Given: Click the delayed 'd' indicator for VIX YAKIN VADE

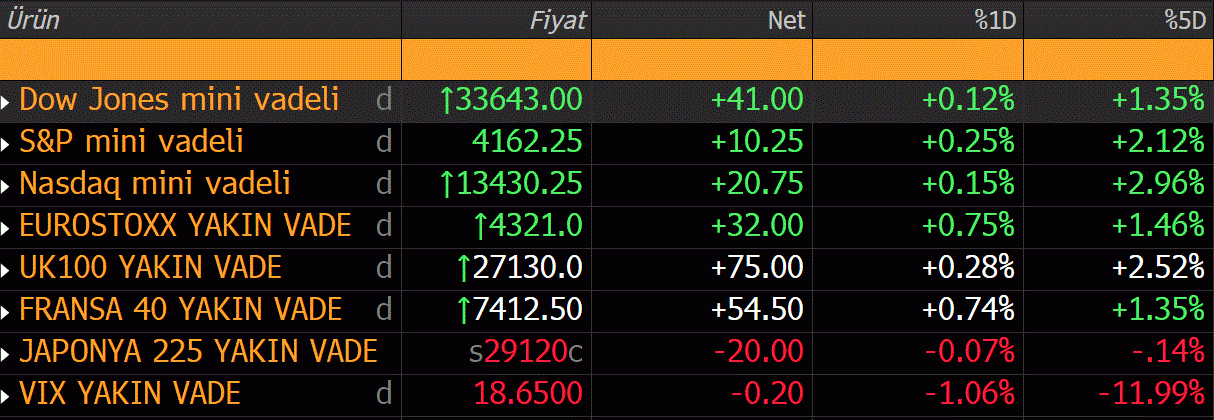Looking at the screenshot, I should (383, 394).
